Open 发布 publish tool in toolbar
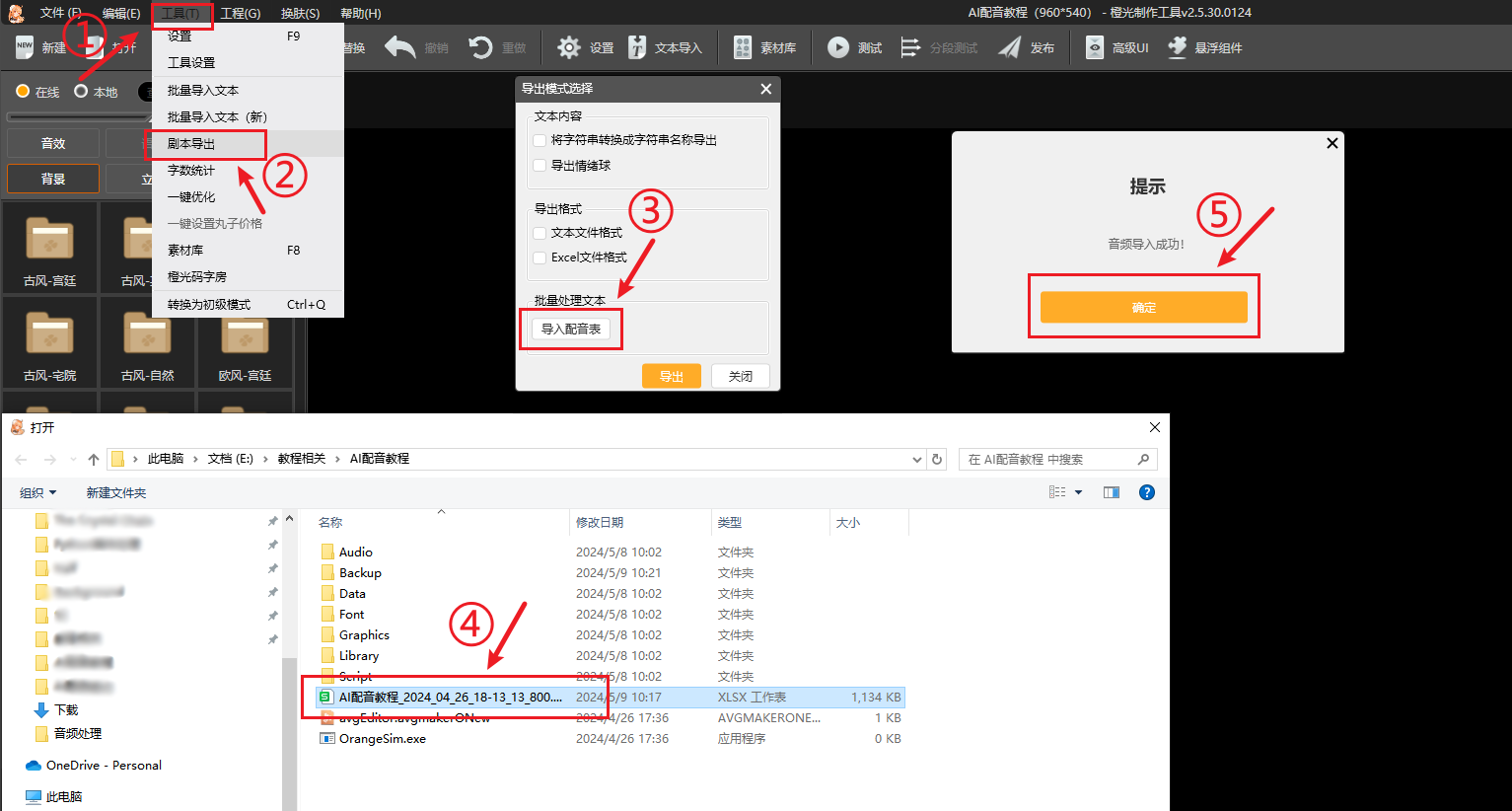This screenshot has width=1512, height=811. 1010,47
